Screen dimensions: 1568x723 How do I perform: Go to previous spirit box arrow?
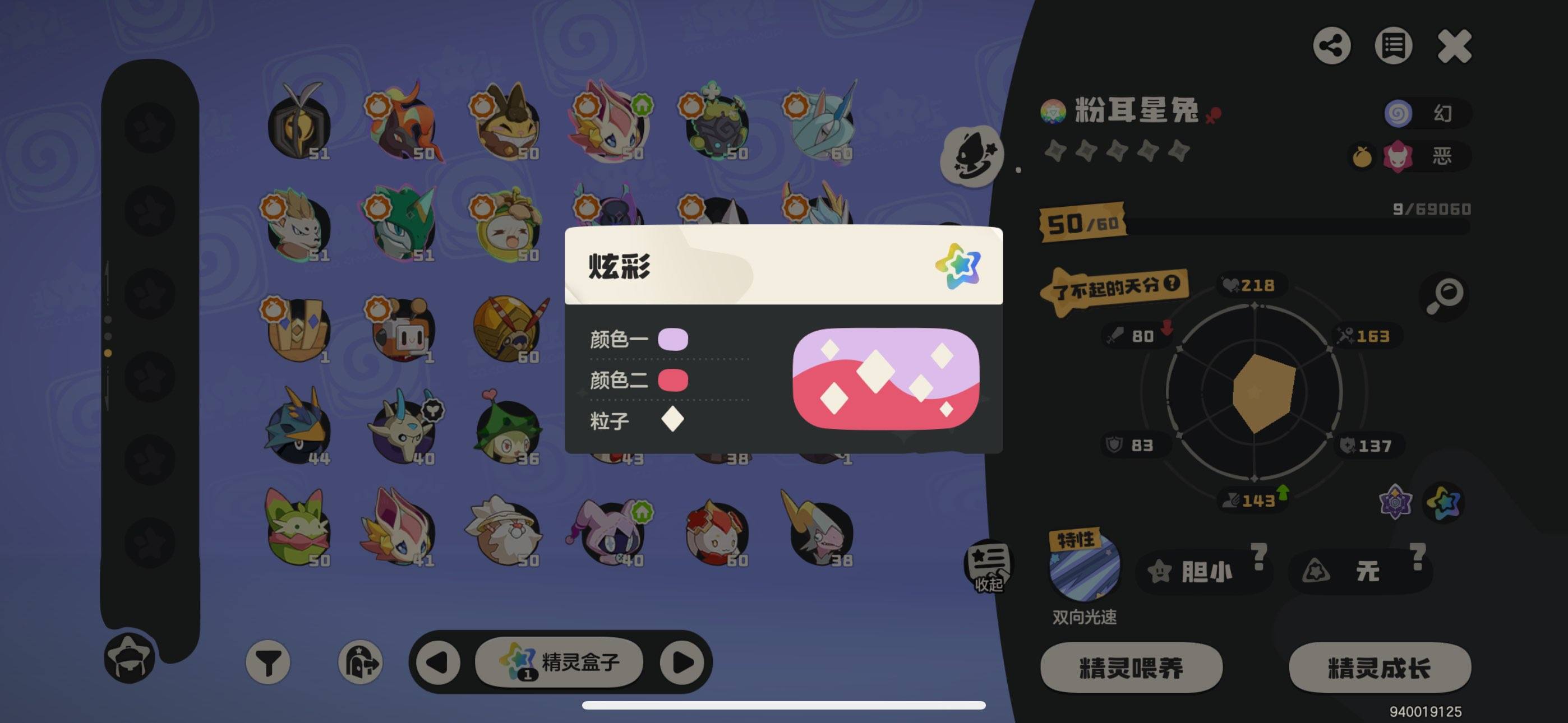(x=437, y=662)
